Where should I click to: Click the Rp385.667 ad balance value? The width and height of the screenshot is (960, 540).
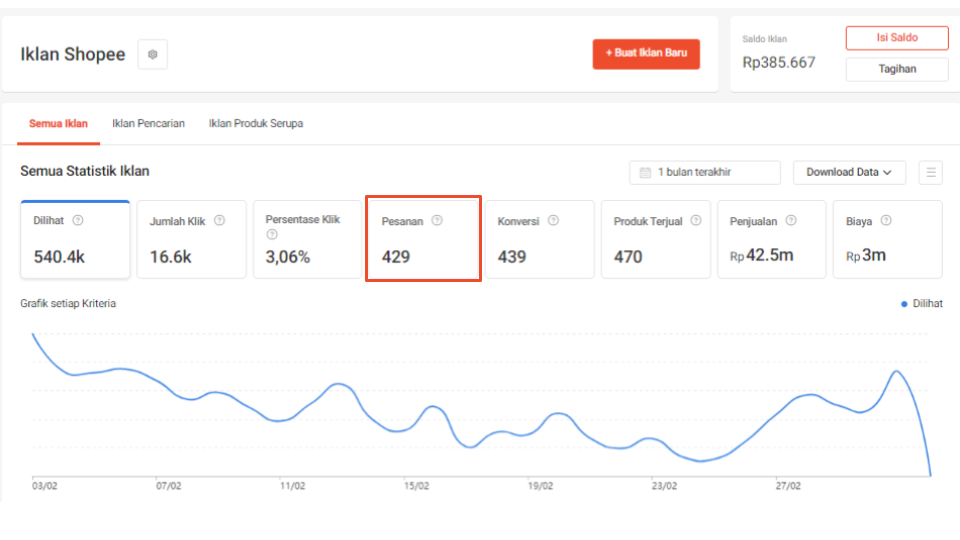click(x=779, y=62)
